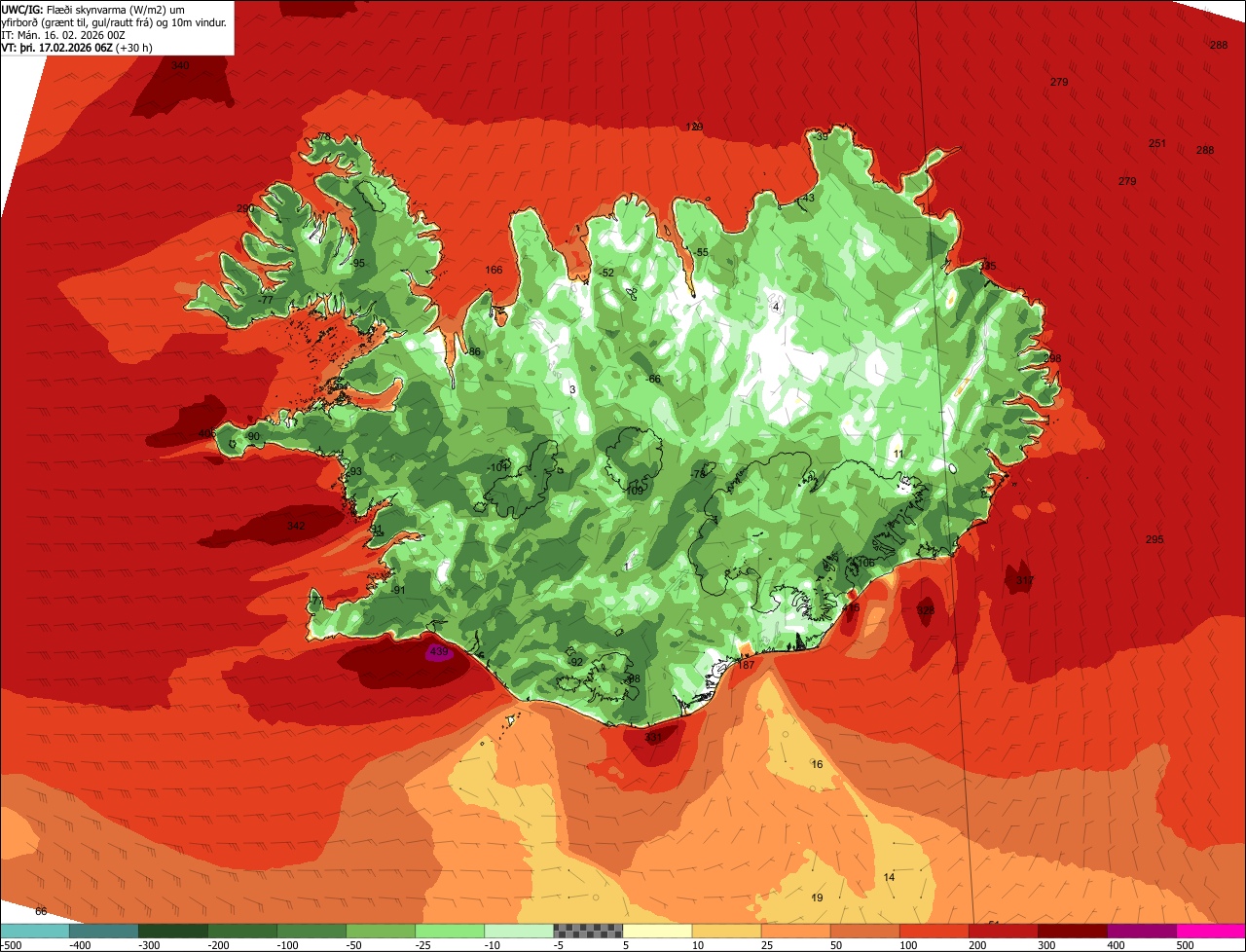Click the flux value 16 on the map
This screenshot has height=952, width=1246.
tap(817, 764)
